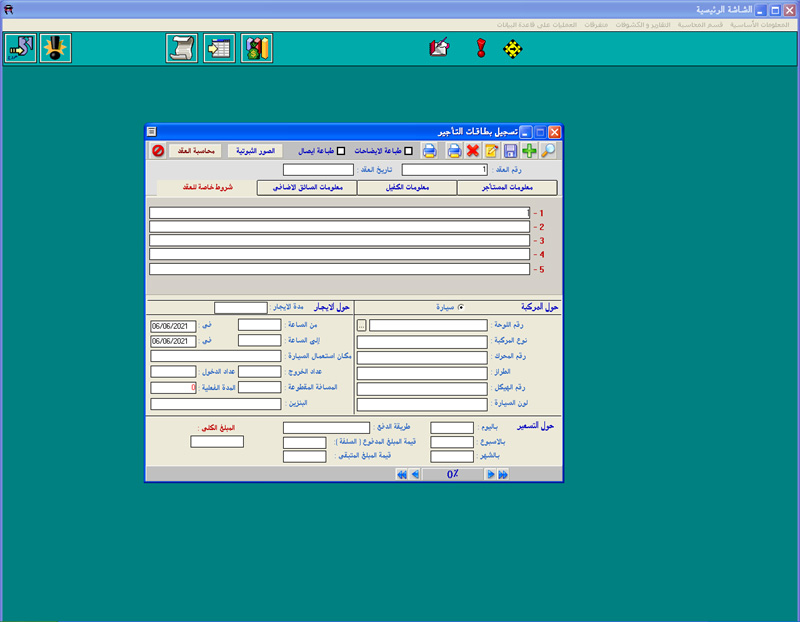Image resolution: width=800 pixels, height=622 pixels.
Task: Click the طريقة الدفع input field
Action: pos(326,428)
